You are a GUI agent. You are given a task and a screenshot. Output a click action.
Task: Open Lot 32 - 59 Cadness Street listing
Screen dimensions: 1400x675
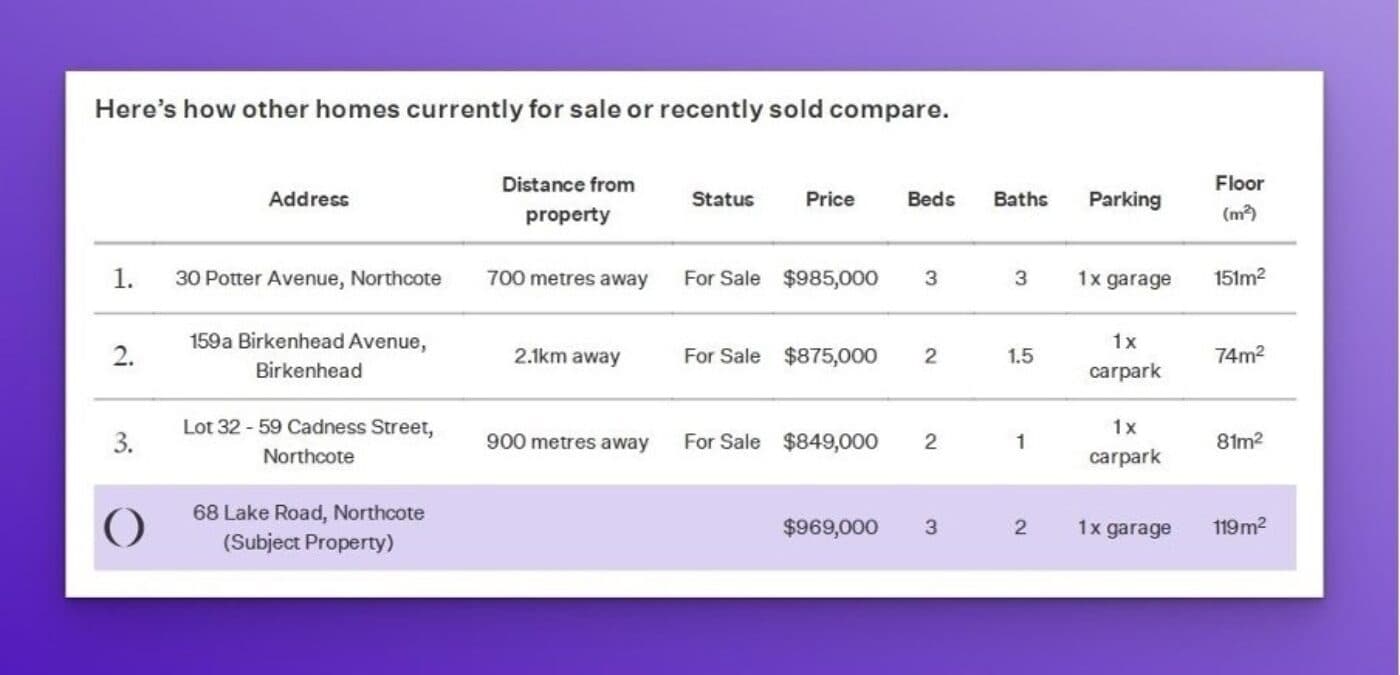308,442
